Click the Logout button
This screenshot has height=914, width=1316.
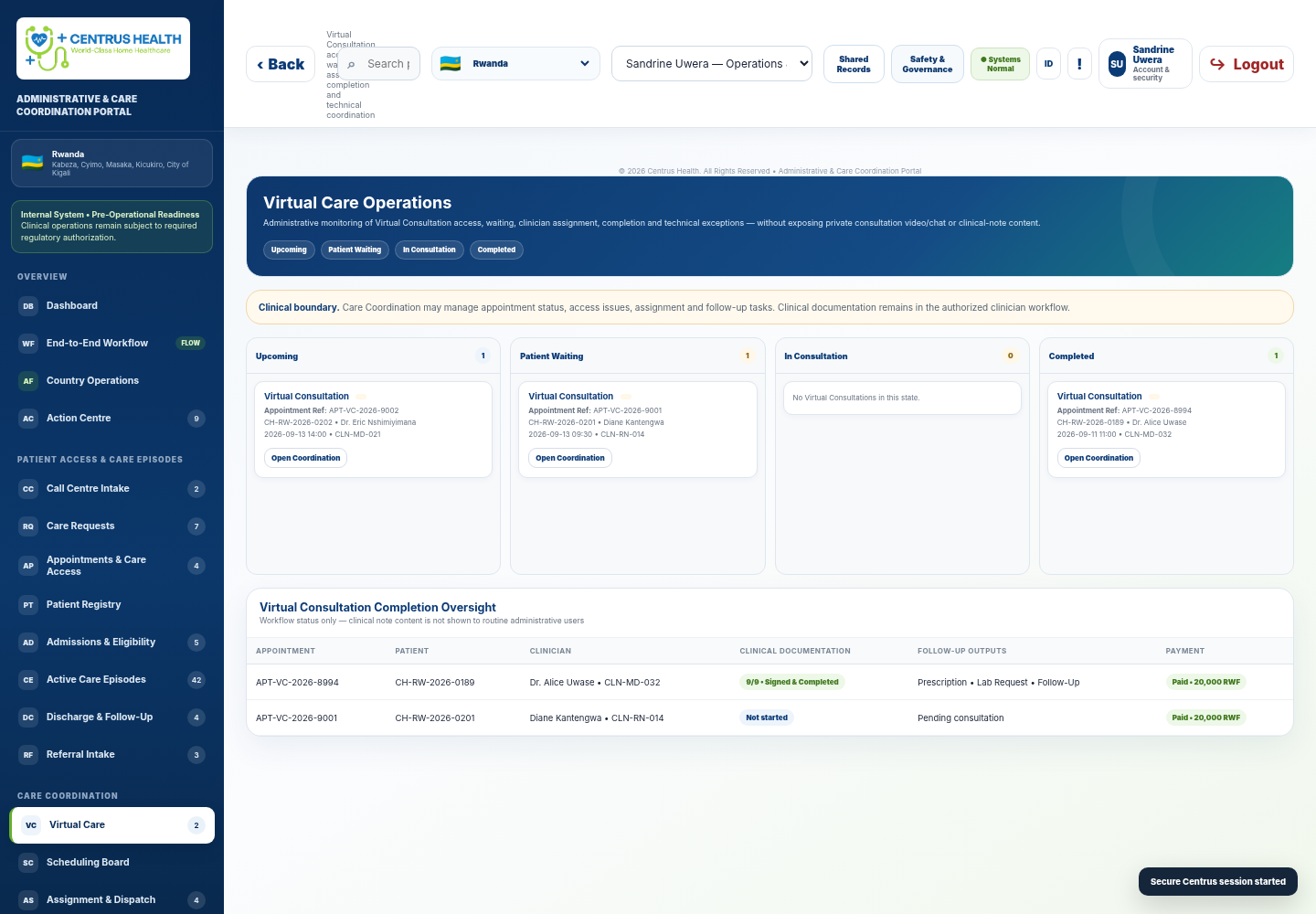1247,64
